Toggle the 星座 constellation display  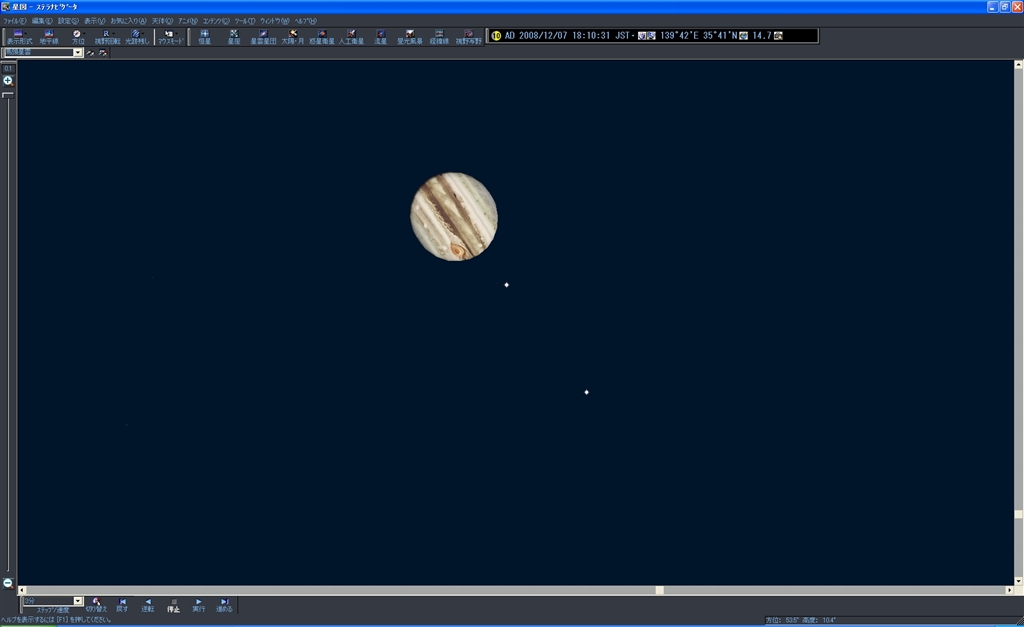(233, 36)
